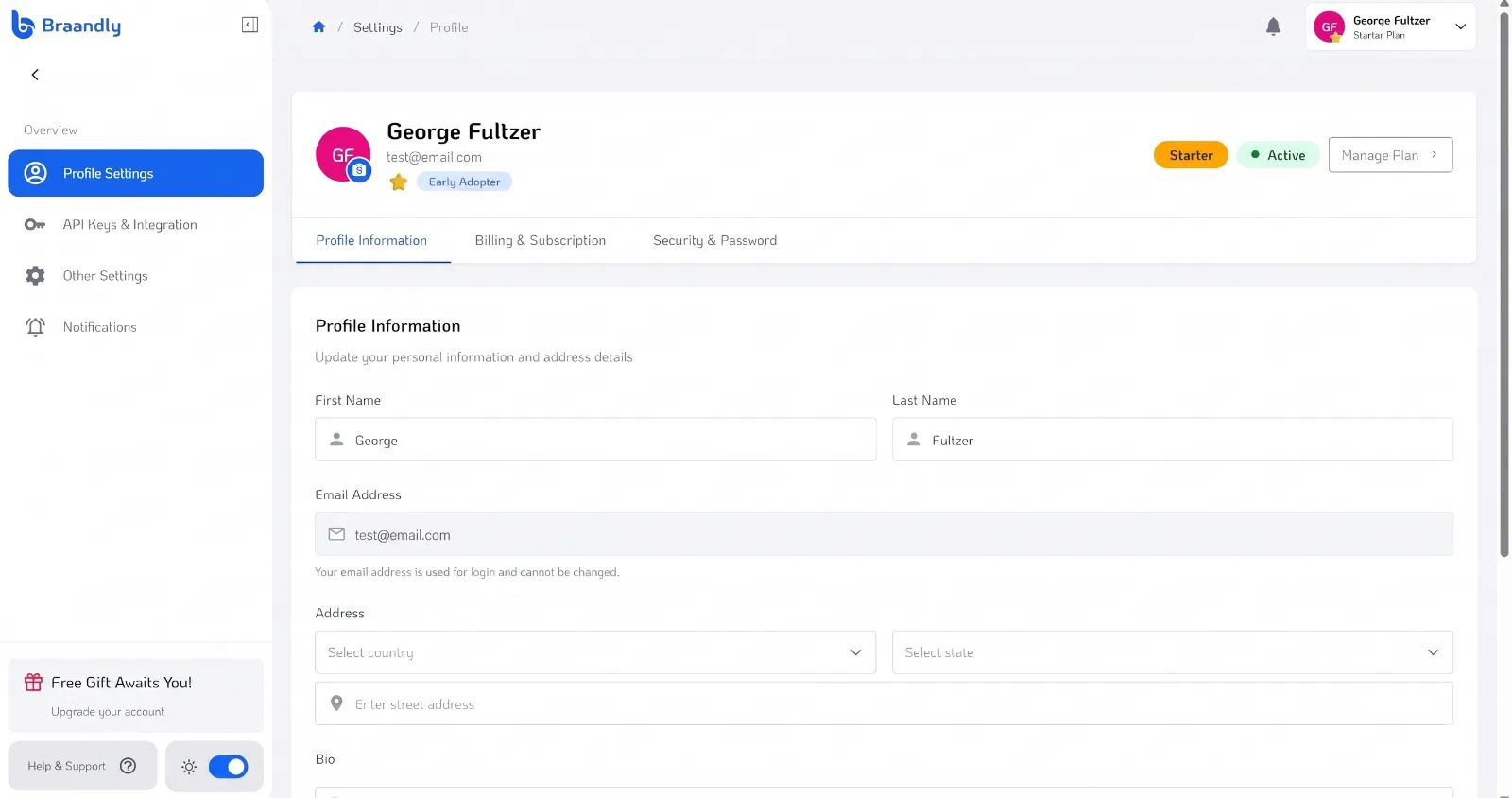Viewport: 1512px width, 798px height.
Task: Click the person icon in Last Name
Action: pyautogui.click(x=914, y=440)
